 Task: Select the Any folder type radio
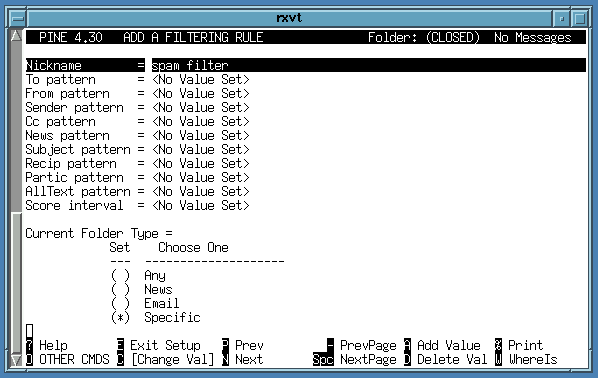(x=120, y=275)
